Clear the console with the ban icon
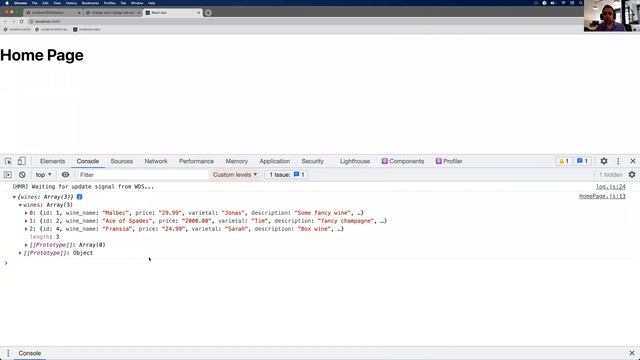This screenshot has width=640, height=360. (22, 175)
